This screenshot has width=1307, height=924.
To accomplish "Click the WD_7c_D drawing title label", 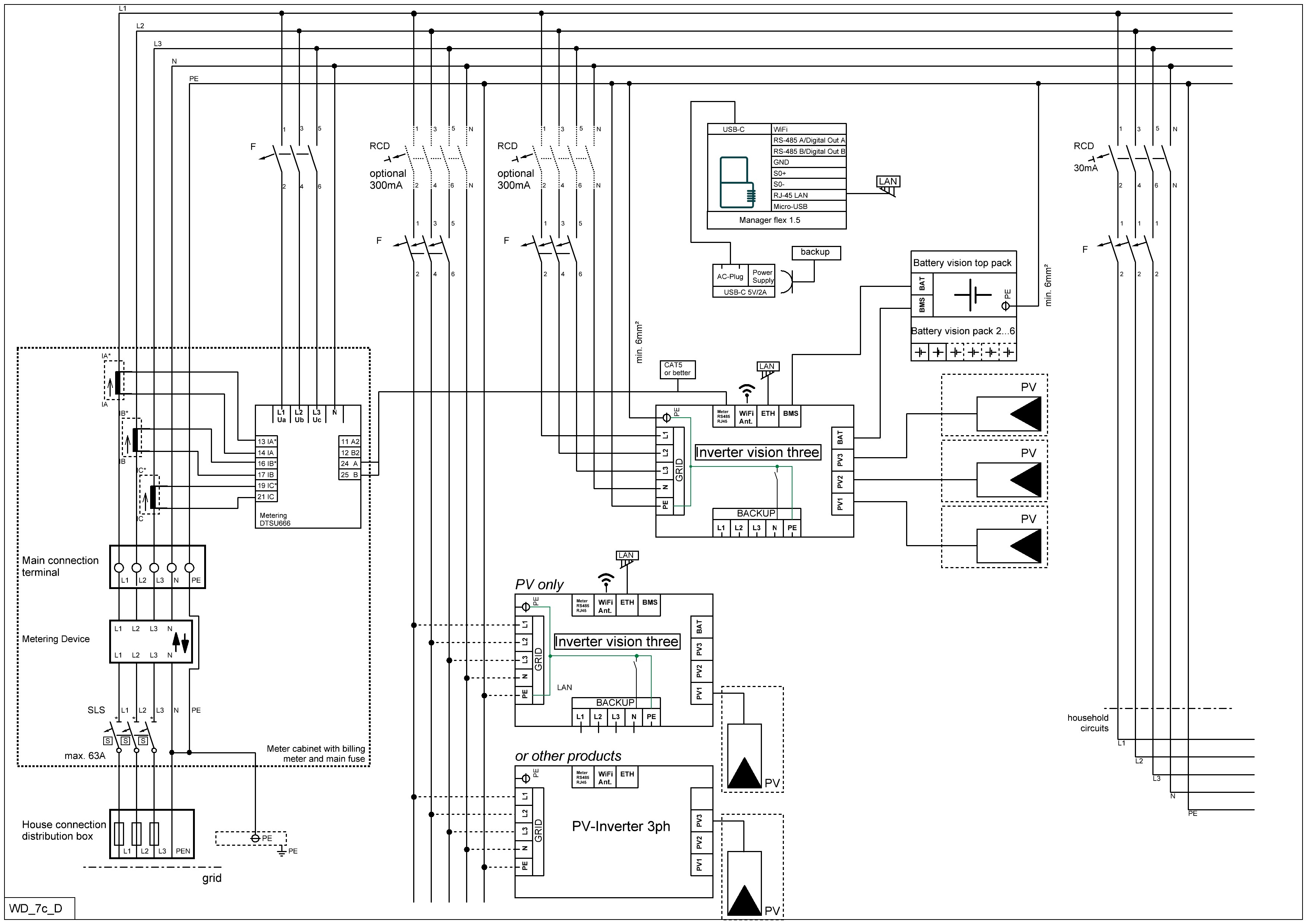I will coord(36,908).
